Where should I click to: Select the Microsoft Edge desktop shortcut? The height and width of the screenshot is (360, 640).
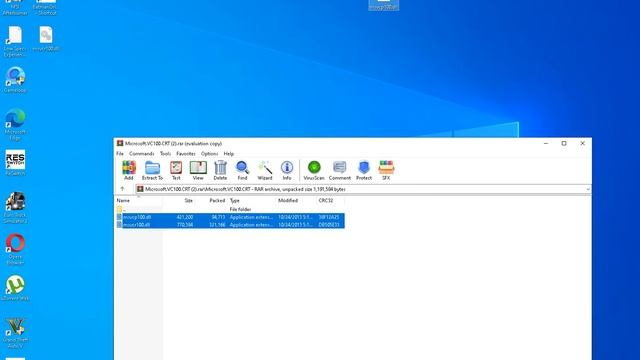pos(15,124)
